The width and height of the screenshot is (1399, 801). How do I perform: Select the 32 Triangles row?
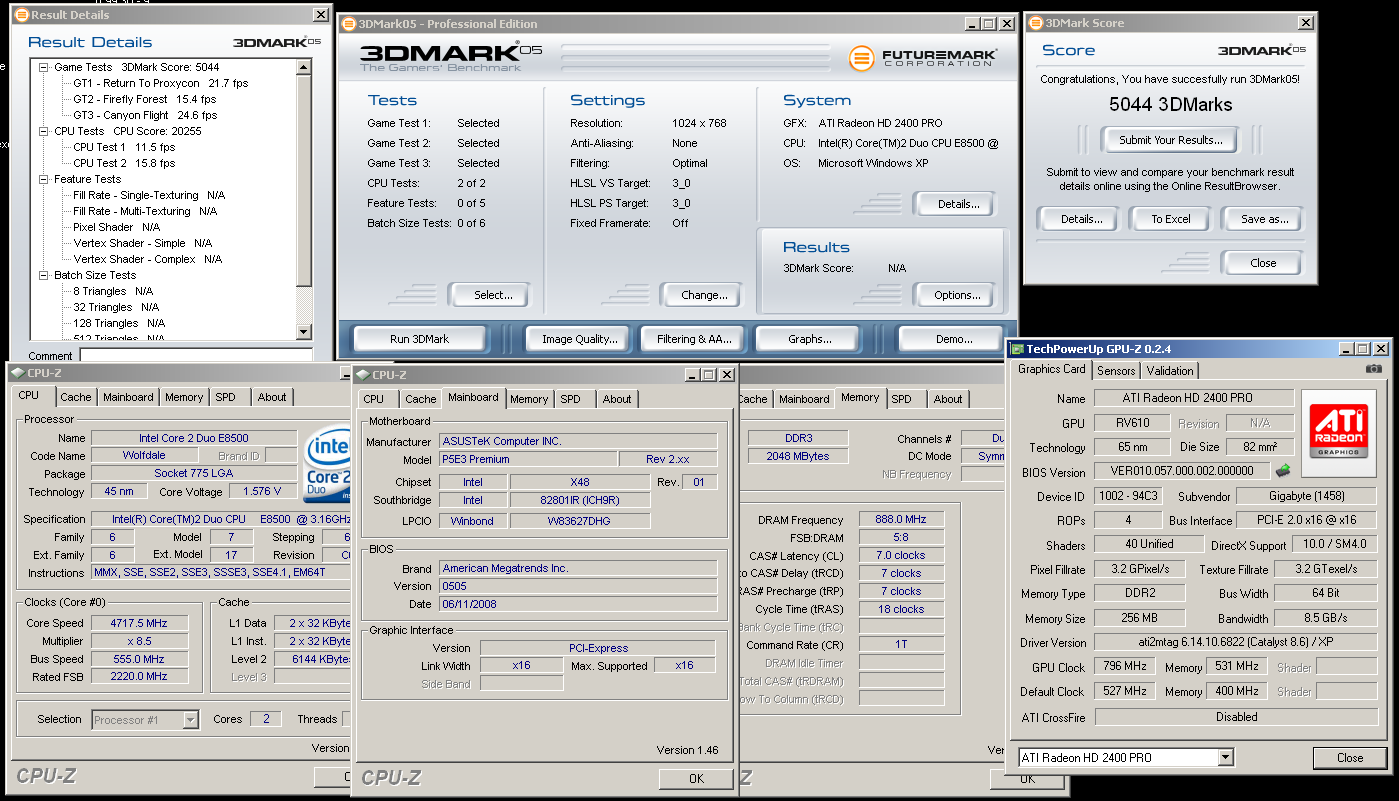click(x=116, y=307)
